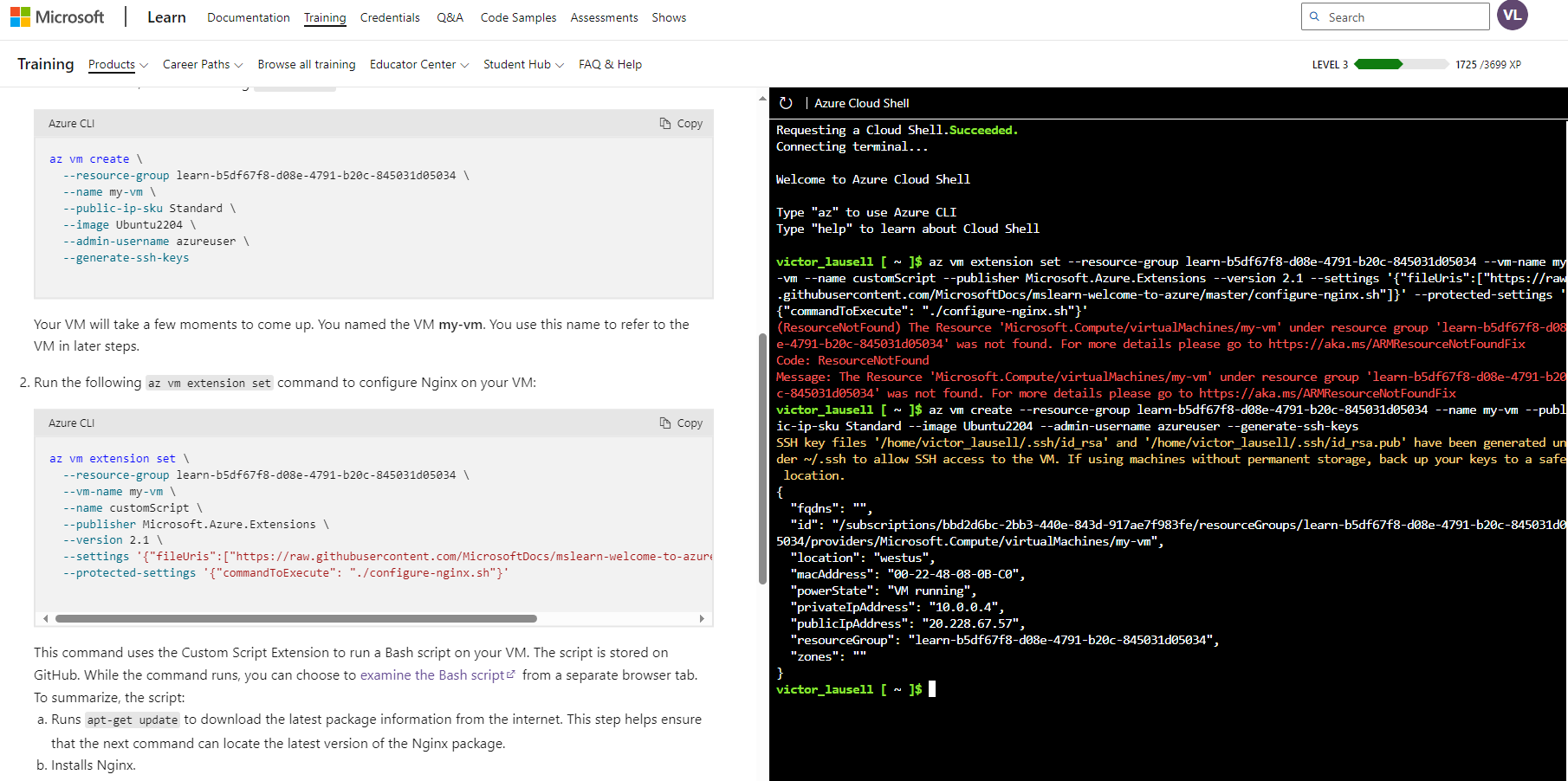Click Browse all training
This screenshot has height=781, width=1568.
306,64
